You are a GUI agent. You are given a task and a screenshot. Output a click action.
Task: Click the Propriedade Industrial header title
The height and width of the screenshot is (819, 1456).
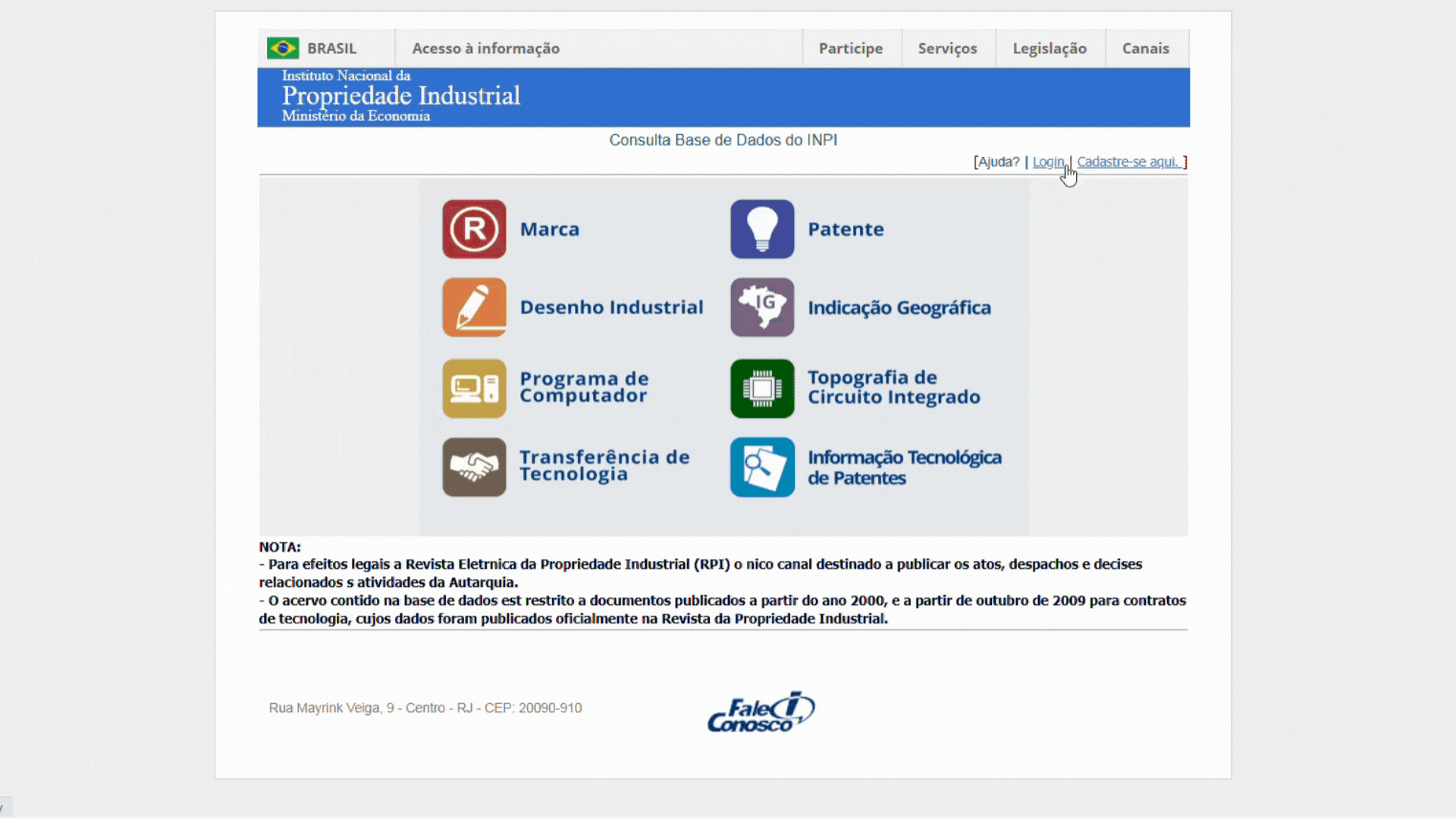401,96
